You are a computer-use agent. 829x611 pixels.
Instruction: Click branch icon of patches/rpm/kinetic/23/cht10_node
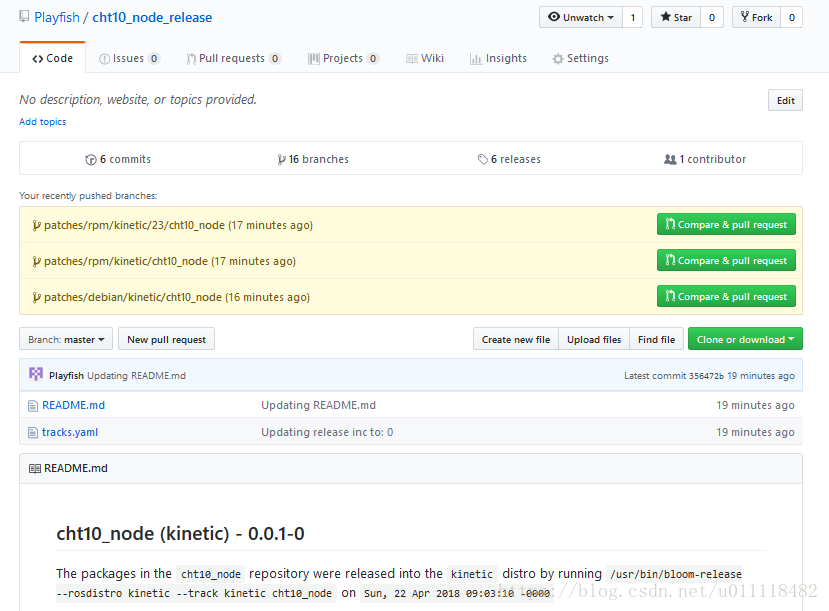36,226
